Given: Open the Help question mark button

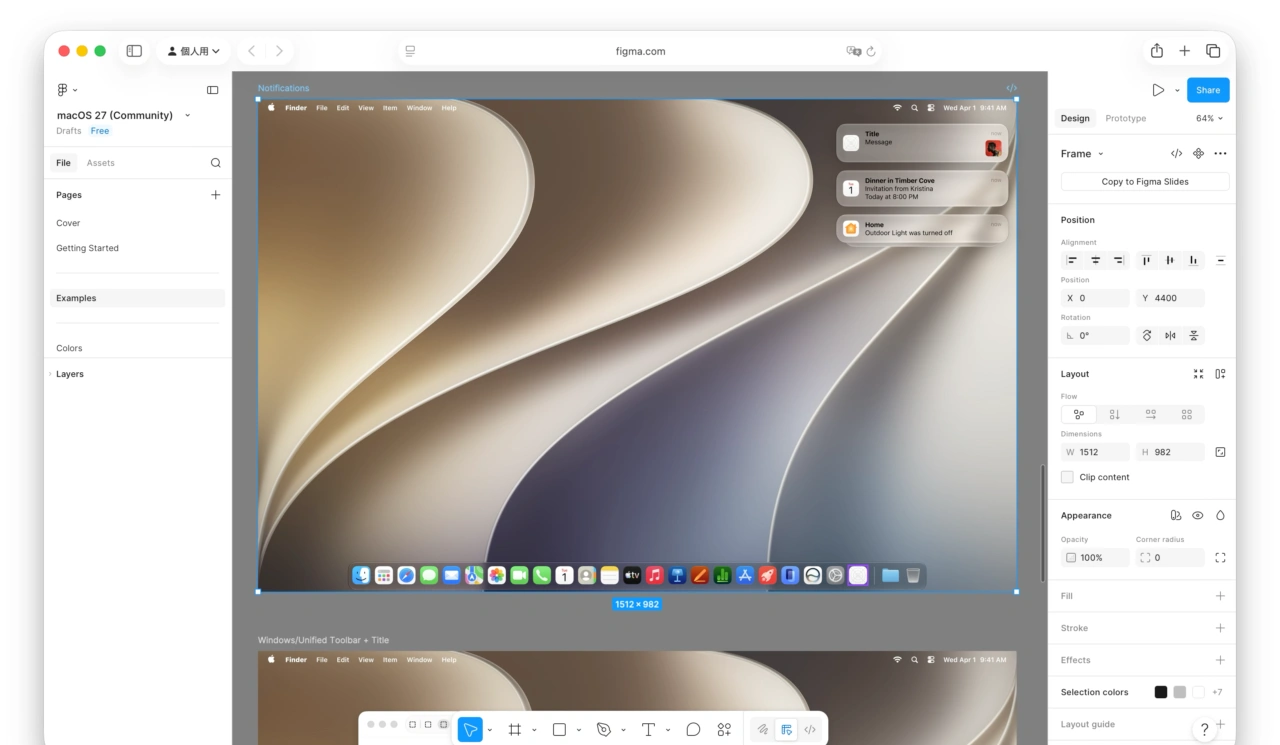Looking at the screenshot, I should click(1205, 730).
